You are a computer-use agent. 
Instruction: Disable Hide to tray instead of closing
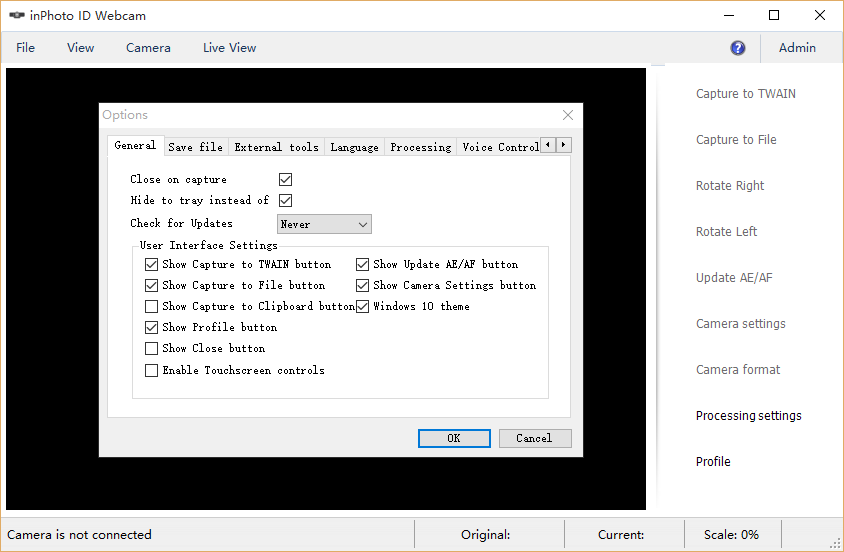(285, 200)
